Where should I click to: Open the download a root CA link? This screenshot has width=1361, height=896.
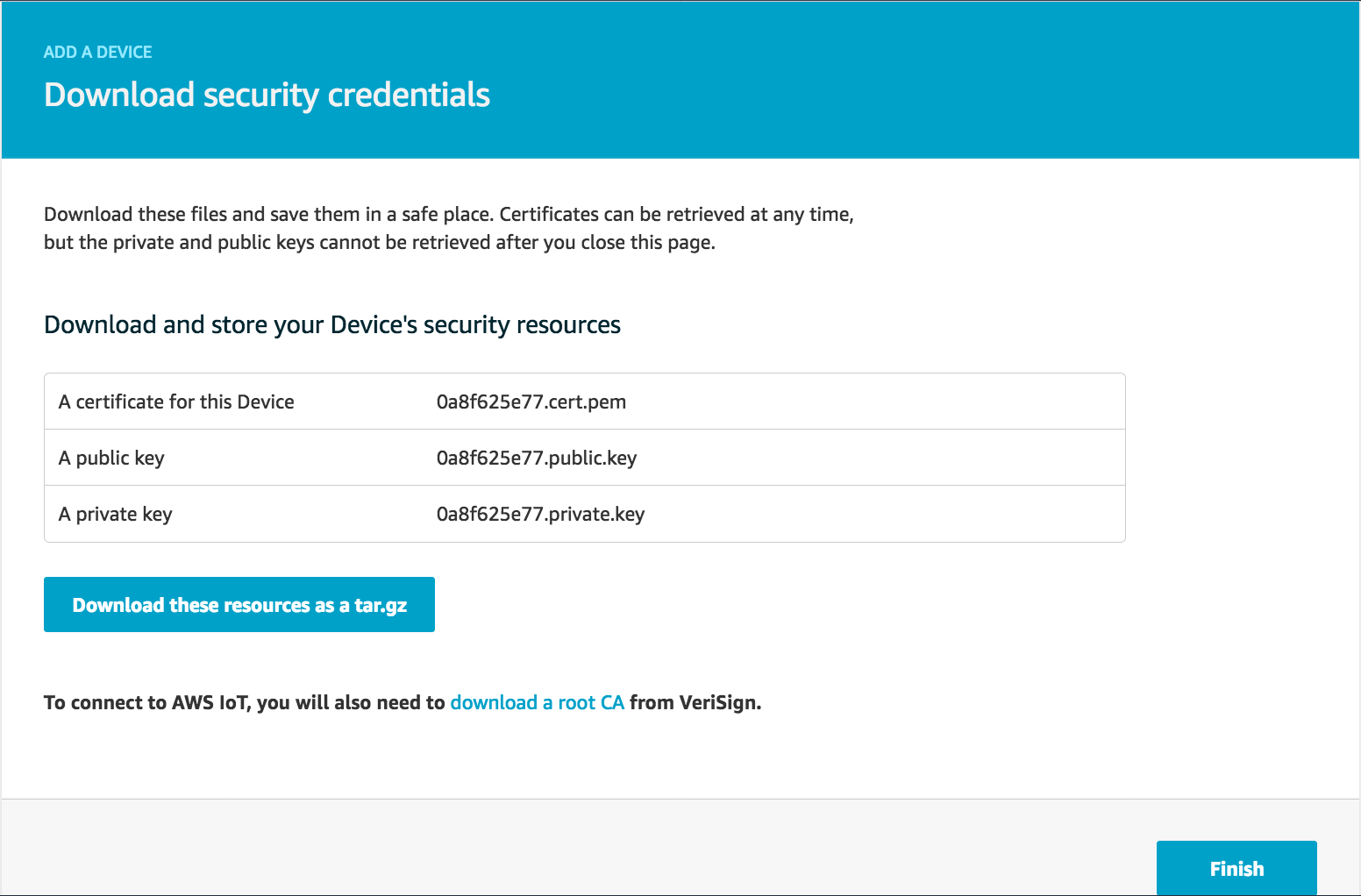tap(537, 702)
